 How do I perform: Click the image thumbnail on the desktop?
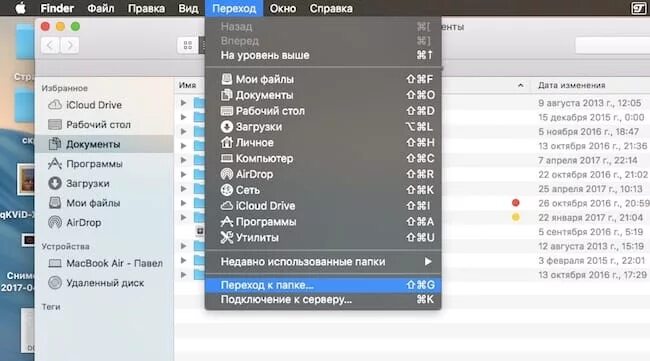[x=26, y=179]
